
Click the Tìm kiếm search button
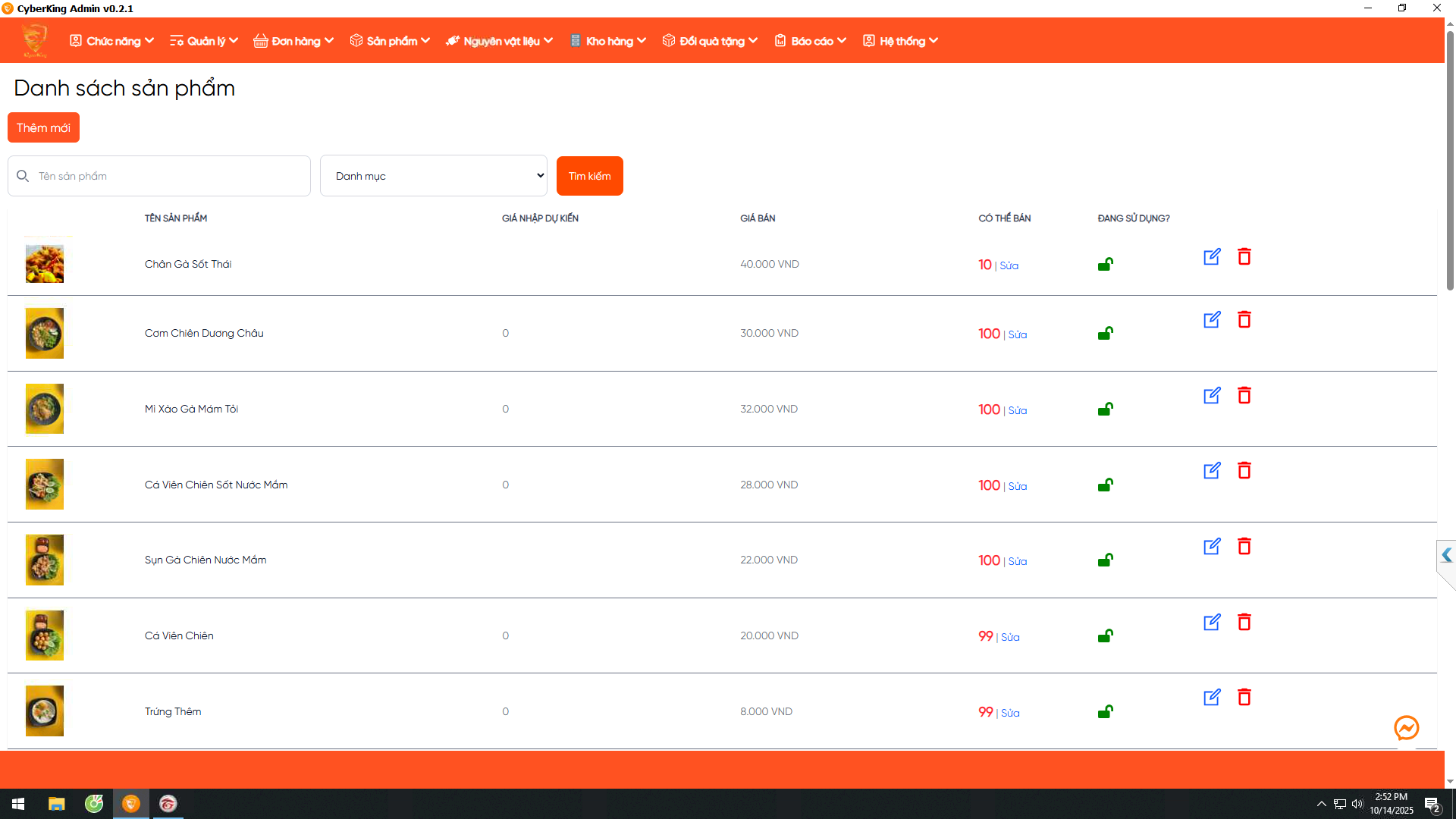click(589, 176)
